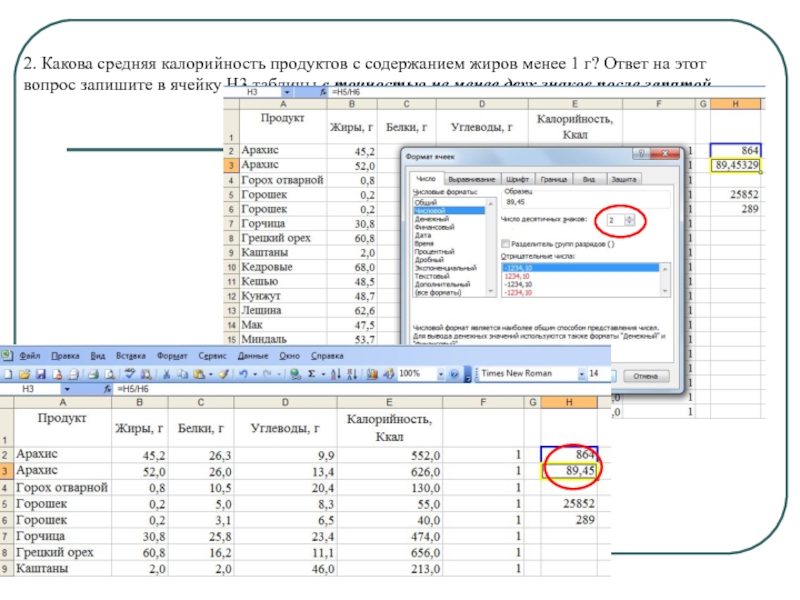
Task: Open the Name Box dropdown for H3
Action: [67, 389]
